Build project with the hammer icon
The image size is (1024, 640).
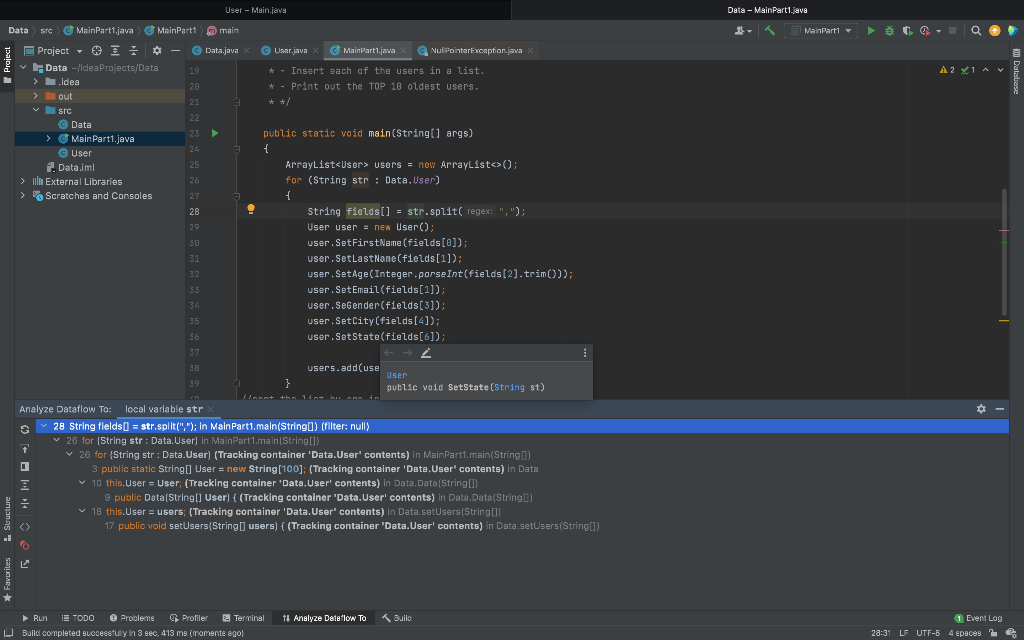[x=770, y=31]
